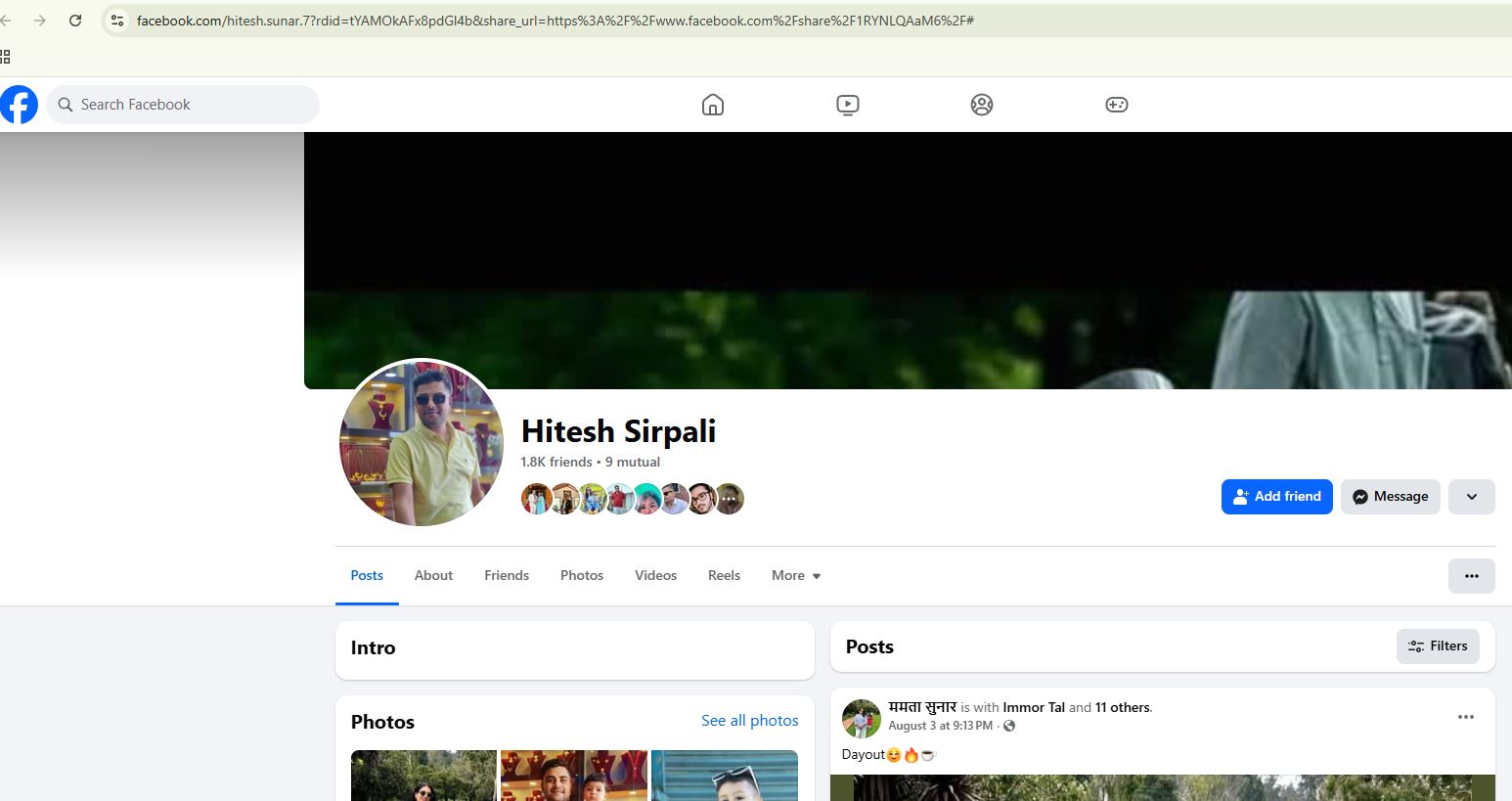Viewport: 1512px width, 801px height.
Task: Open the cover photo image
Action: [908, 261]
